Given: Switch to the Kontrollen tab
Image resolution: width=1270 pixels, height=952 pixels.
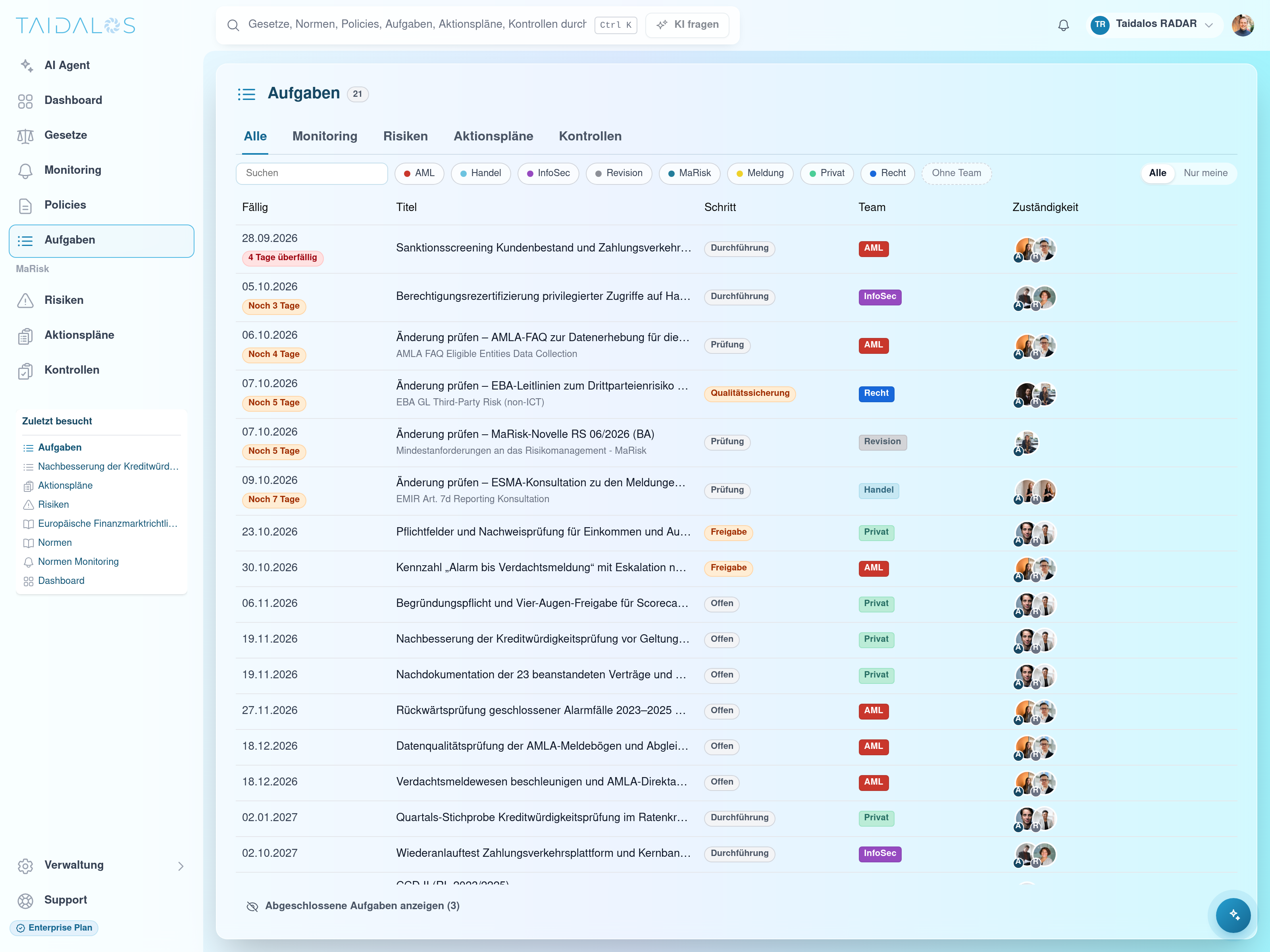Looking at the screenshot, I should [x=590, y=136].
